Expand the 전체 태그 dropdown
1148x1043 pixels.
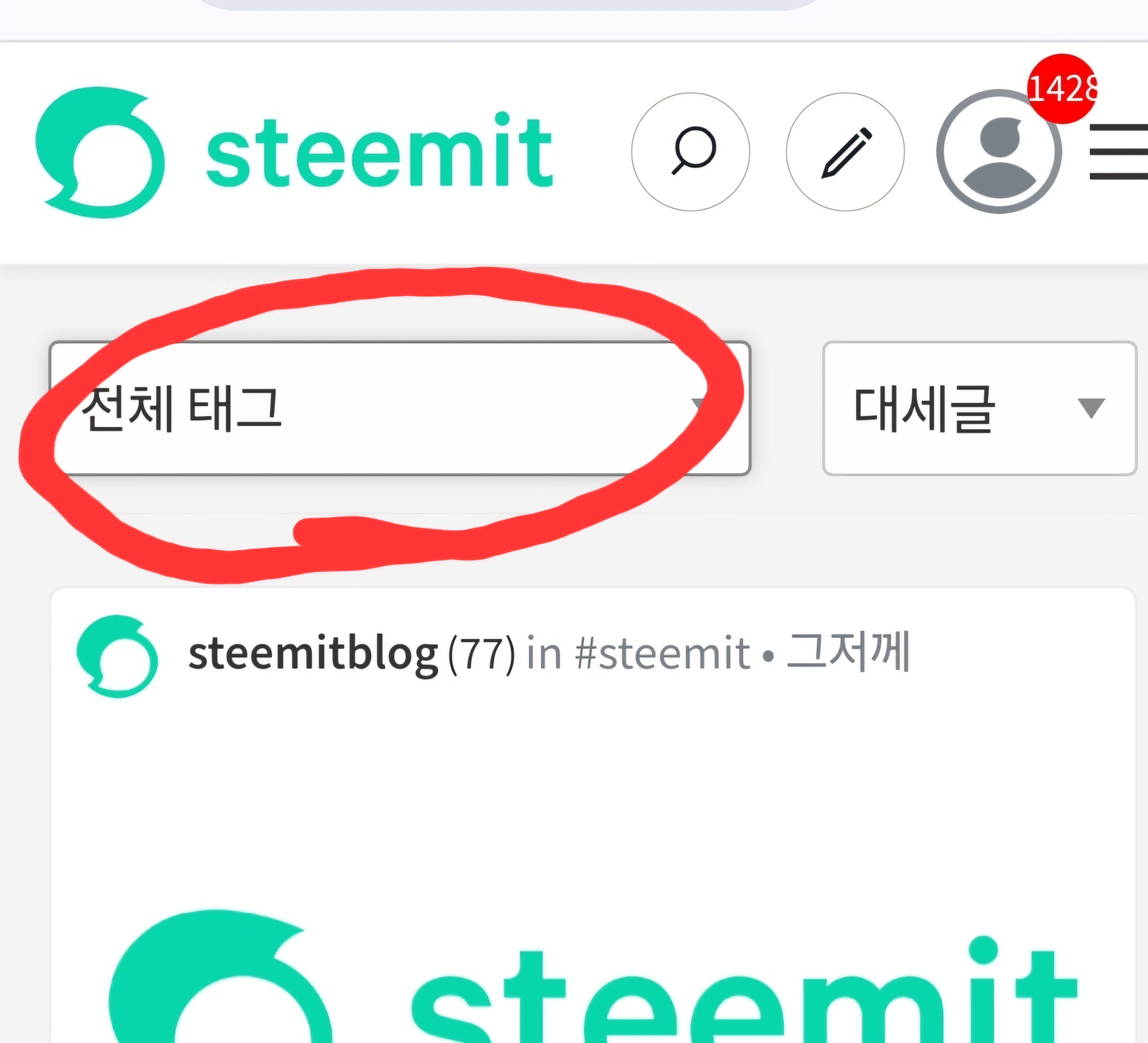point(400,408)
